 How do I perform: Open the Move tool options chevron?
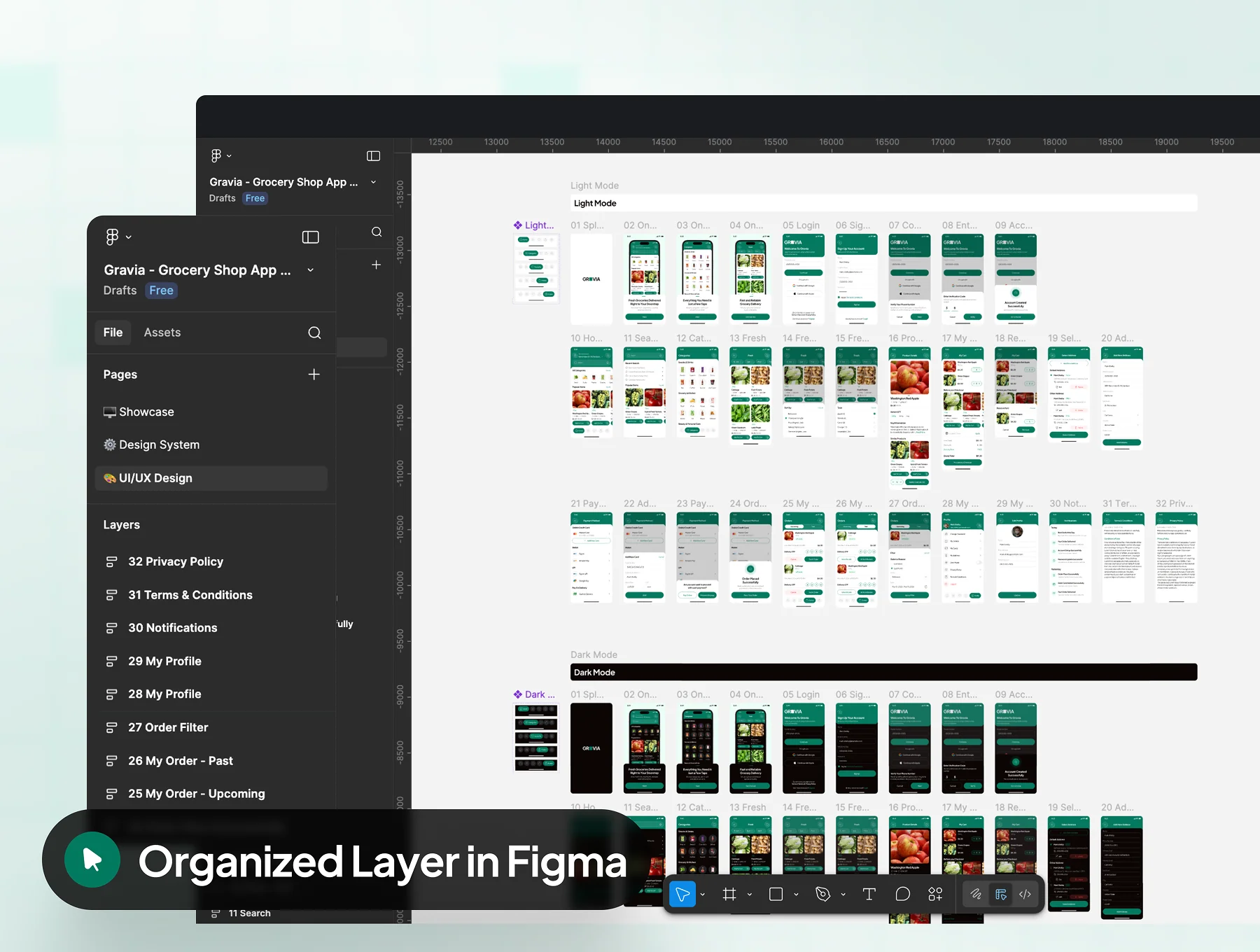point(702,895)
